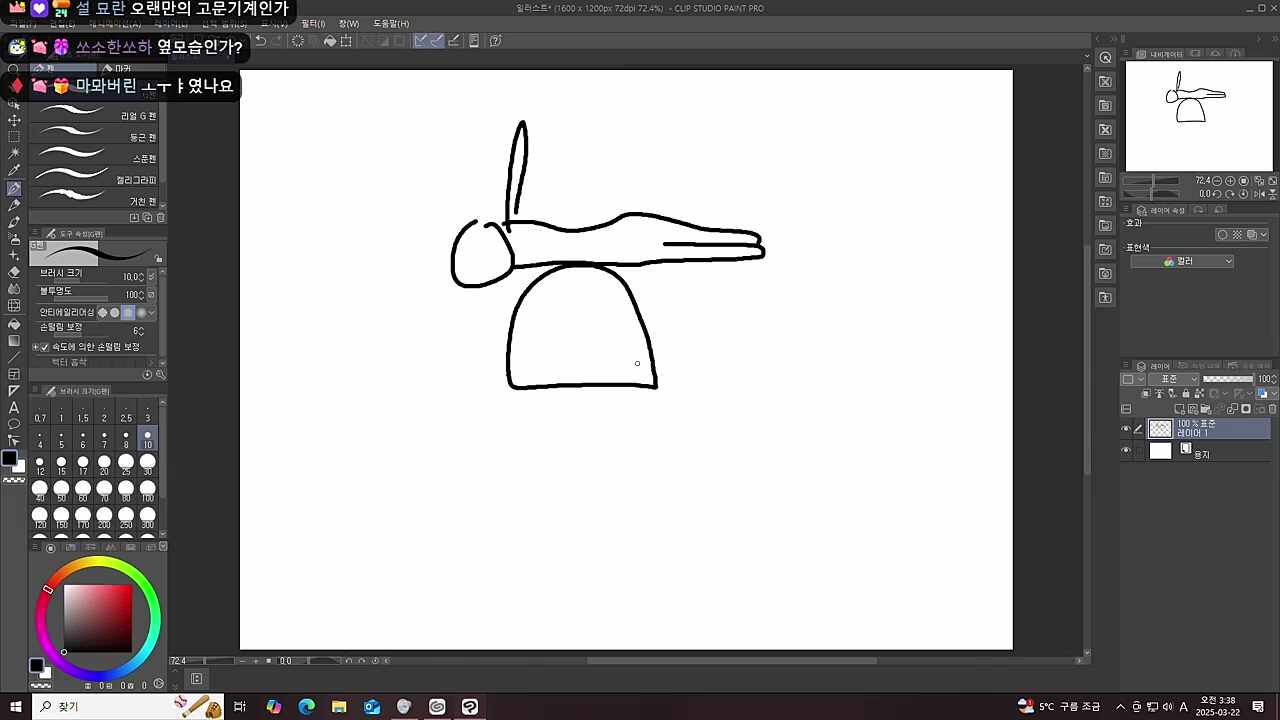1280x720 pixels.
Task: Zoom out with the navigator minus icon
Action: 1217,181
